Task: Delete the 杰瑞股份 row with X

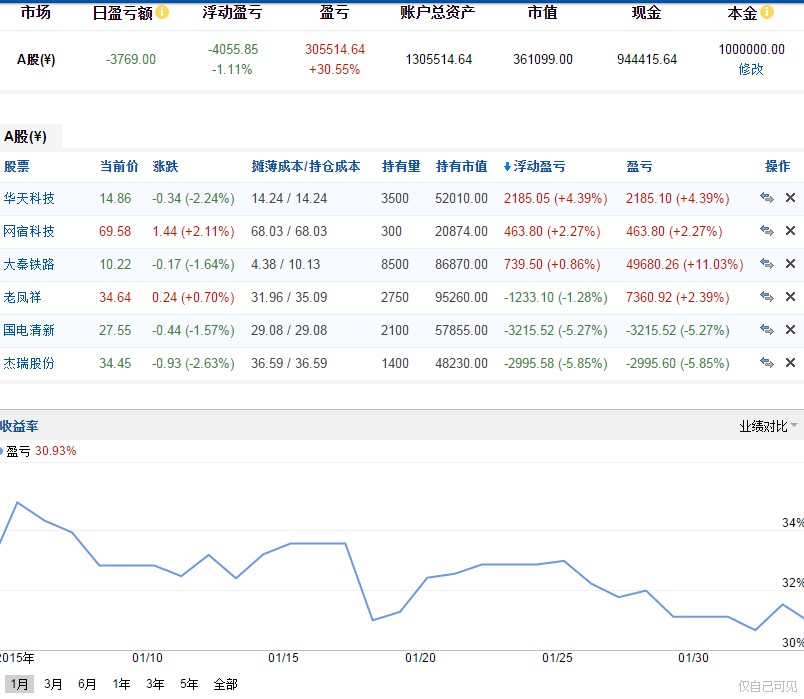Action: (x=790, y=363)
